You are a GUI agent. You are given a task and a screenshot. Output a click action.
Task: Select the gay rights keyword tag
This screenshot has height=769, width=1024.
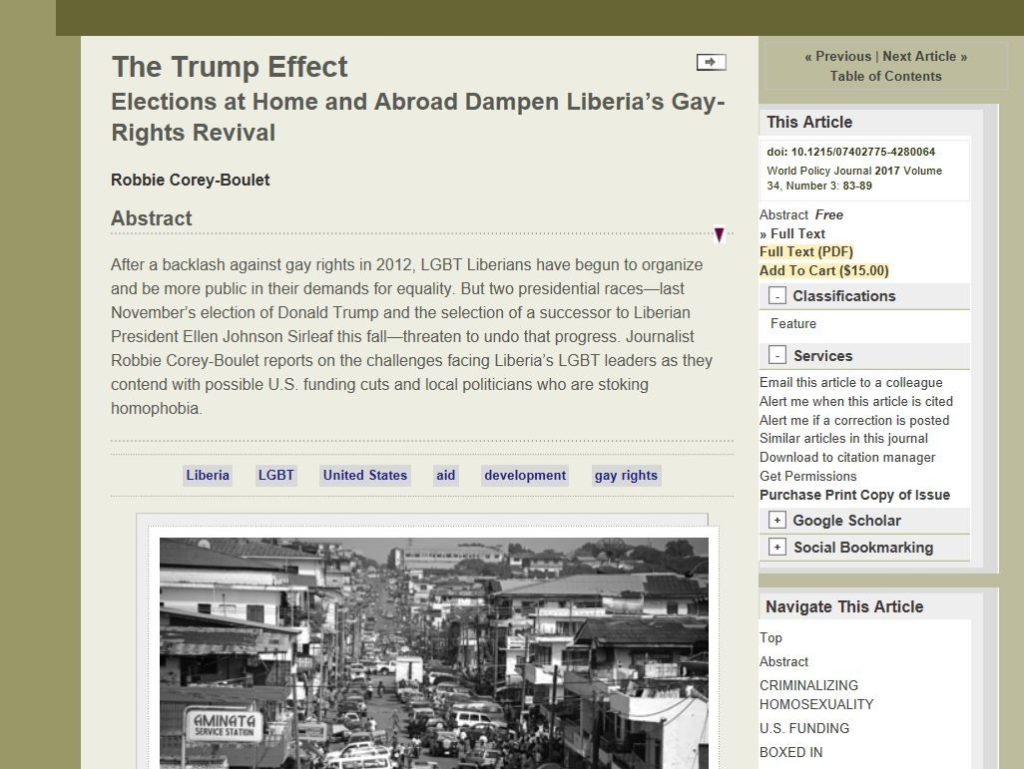click(626, 475)
